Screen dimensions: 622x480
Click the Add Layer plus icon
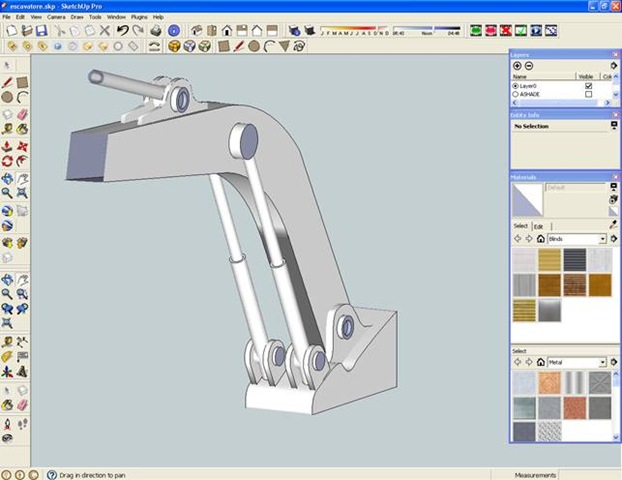[x=517, y=65]
